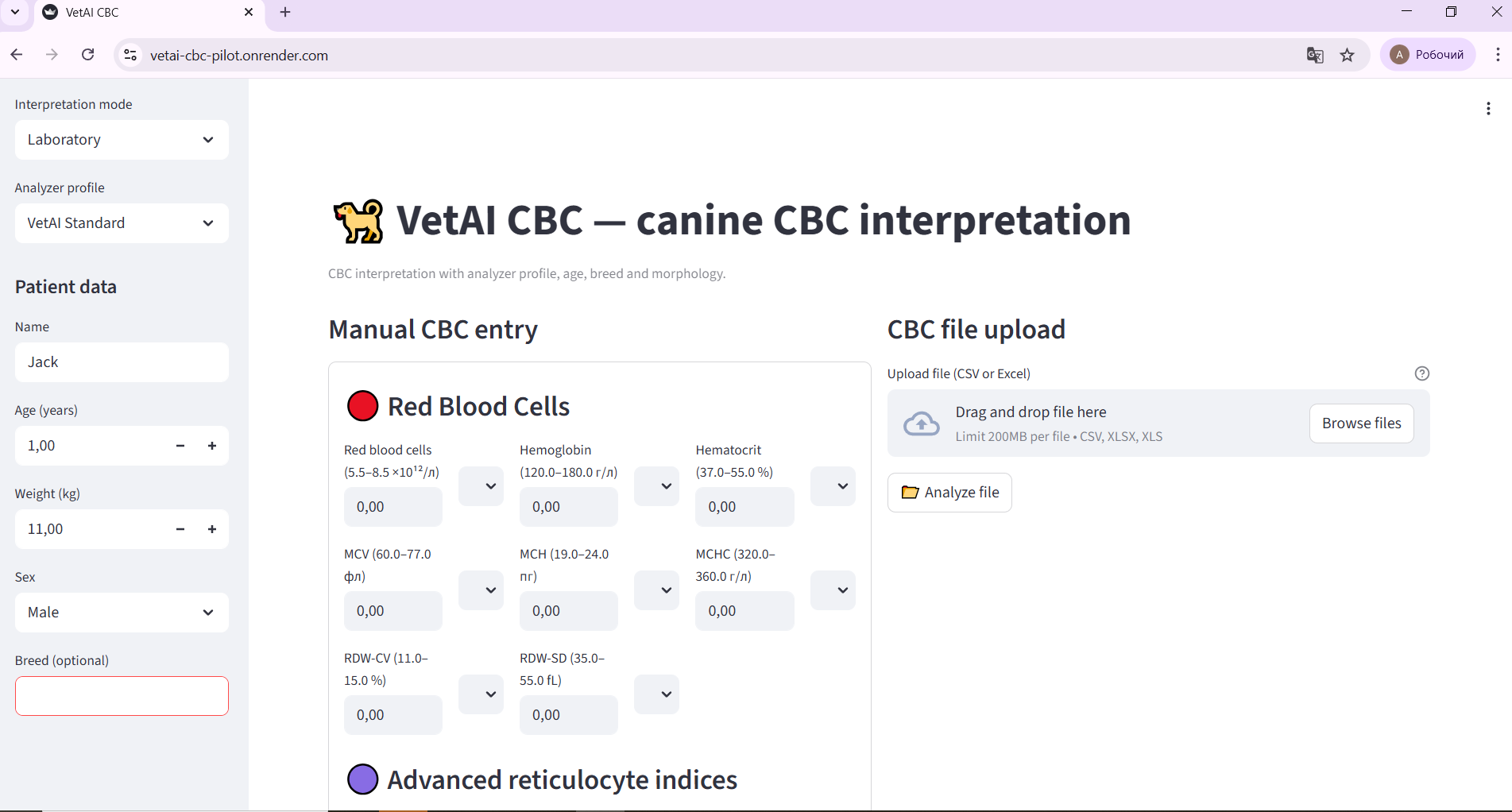Click the red Red Blood Cells section icon

pyautogui.click(x=362, y=406)
